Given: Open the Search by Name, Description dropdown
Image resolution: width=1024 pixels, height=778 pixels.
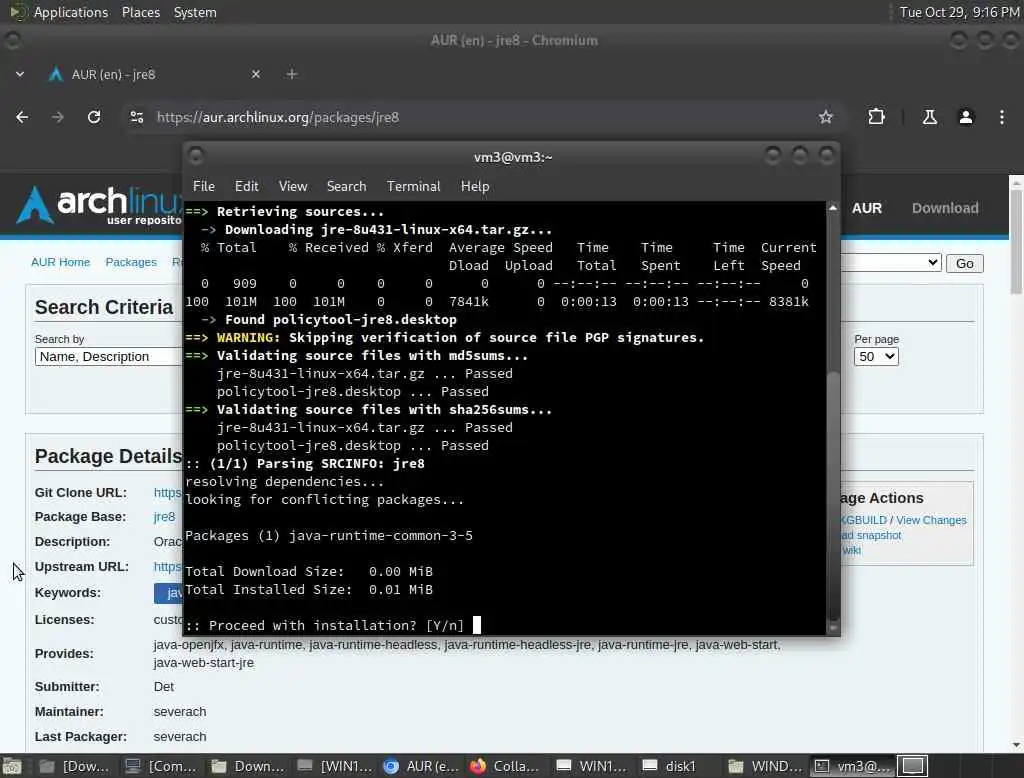Looking at the screenshot, I should pos(108,357).
